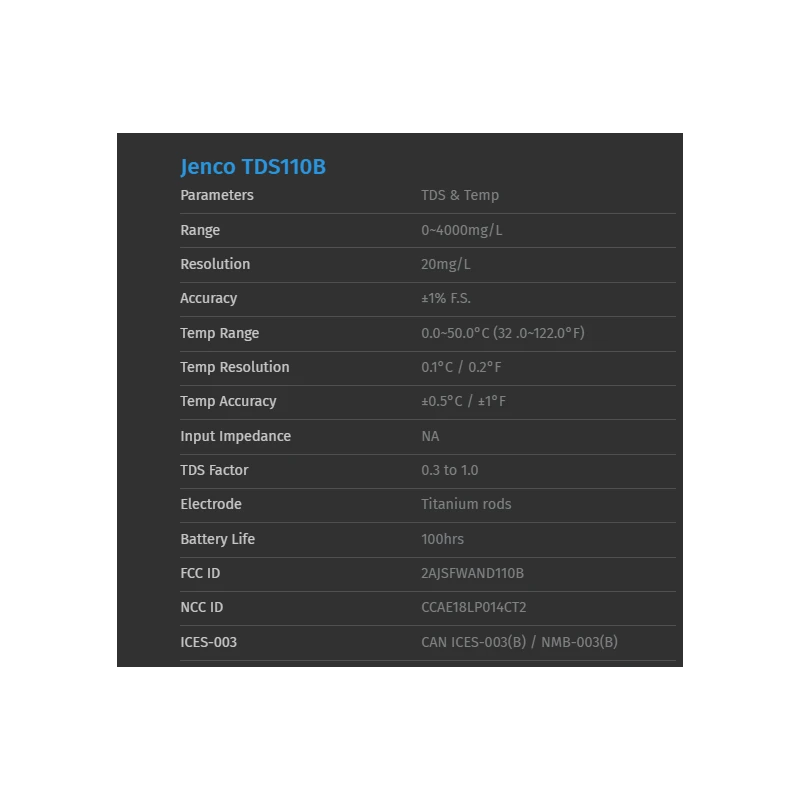800x800 pixels.
Task: Select the Temp Range row label
Action: click(x=219, y=333)
